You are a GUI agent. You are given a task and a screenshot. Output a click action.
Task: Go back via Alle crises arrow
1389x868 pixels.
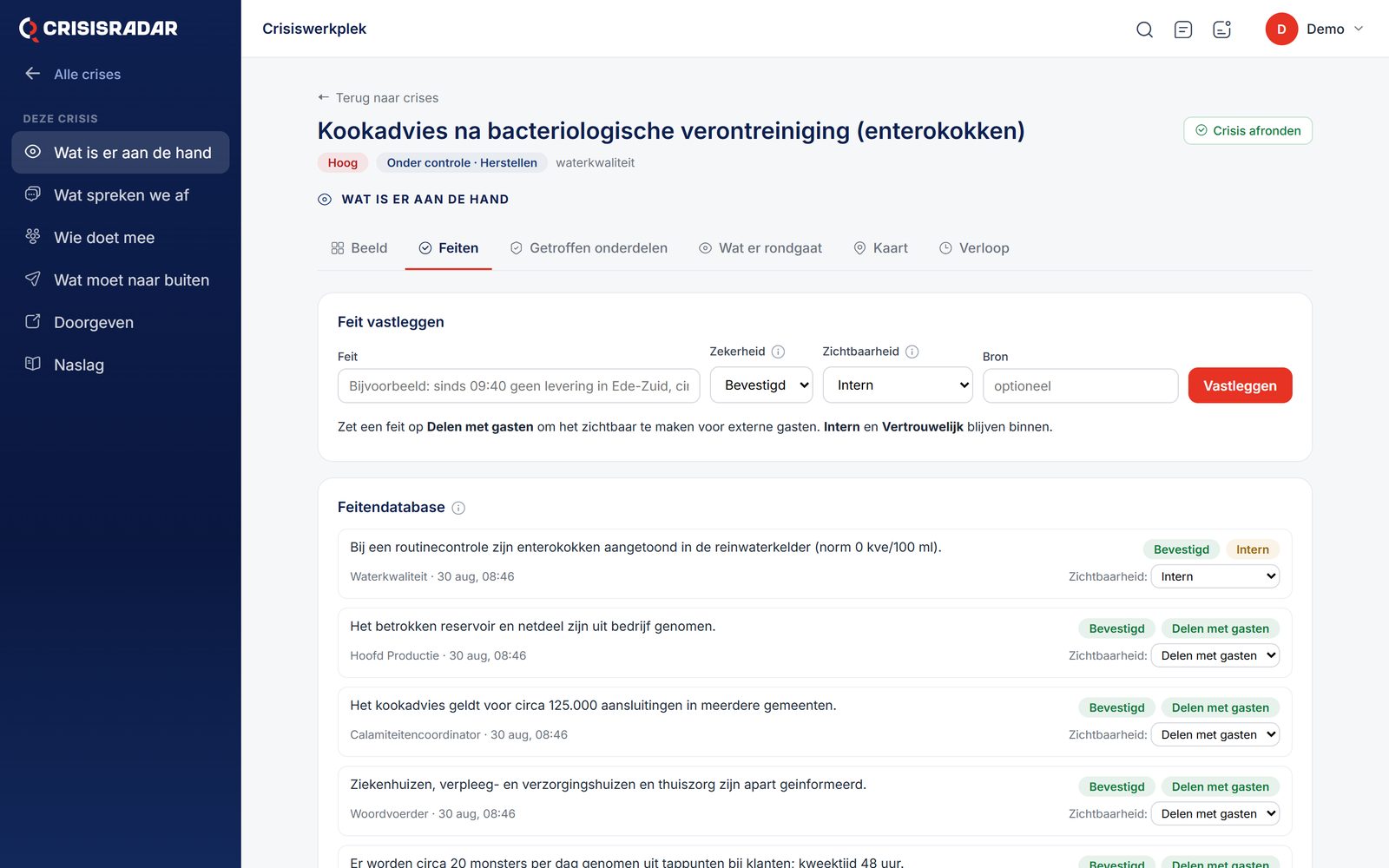33,74
